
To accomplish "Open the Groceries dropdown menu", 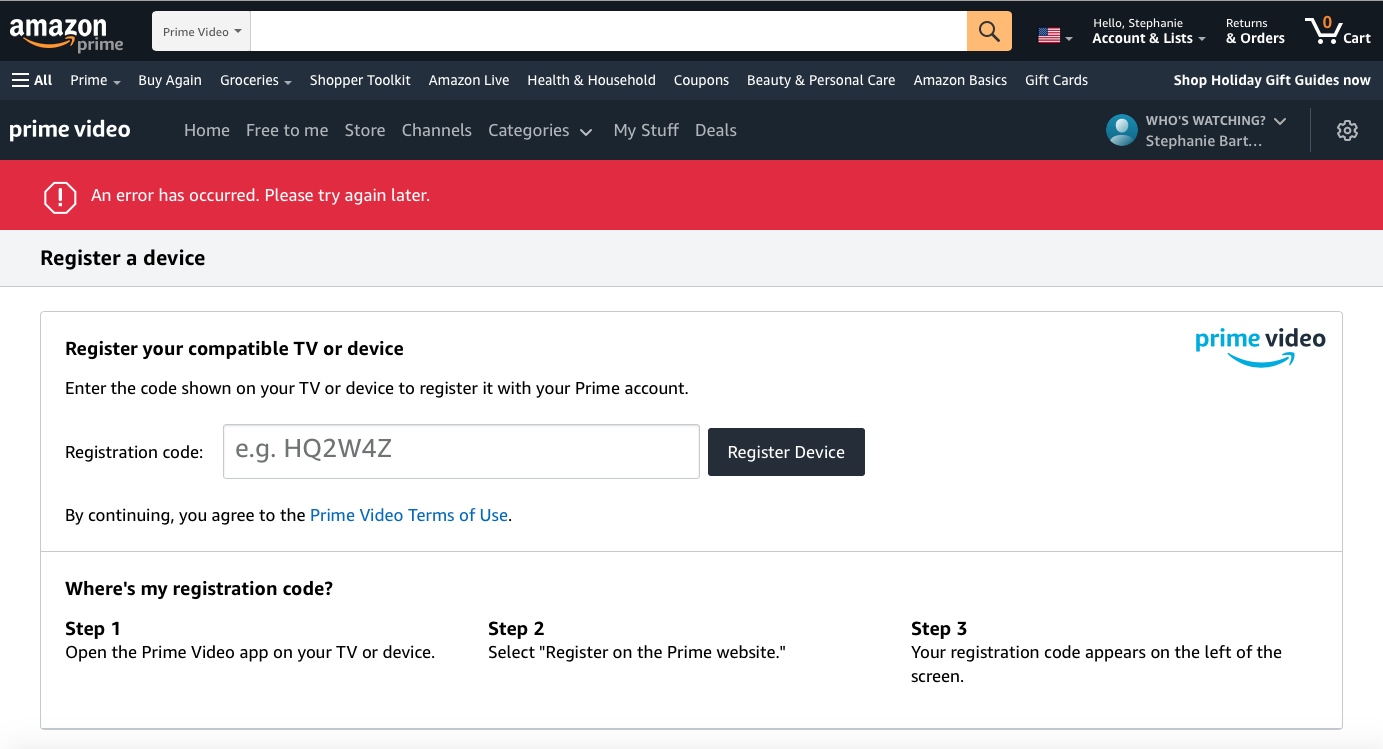I will [255, 80].
